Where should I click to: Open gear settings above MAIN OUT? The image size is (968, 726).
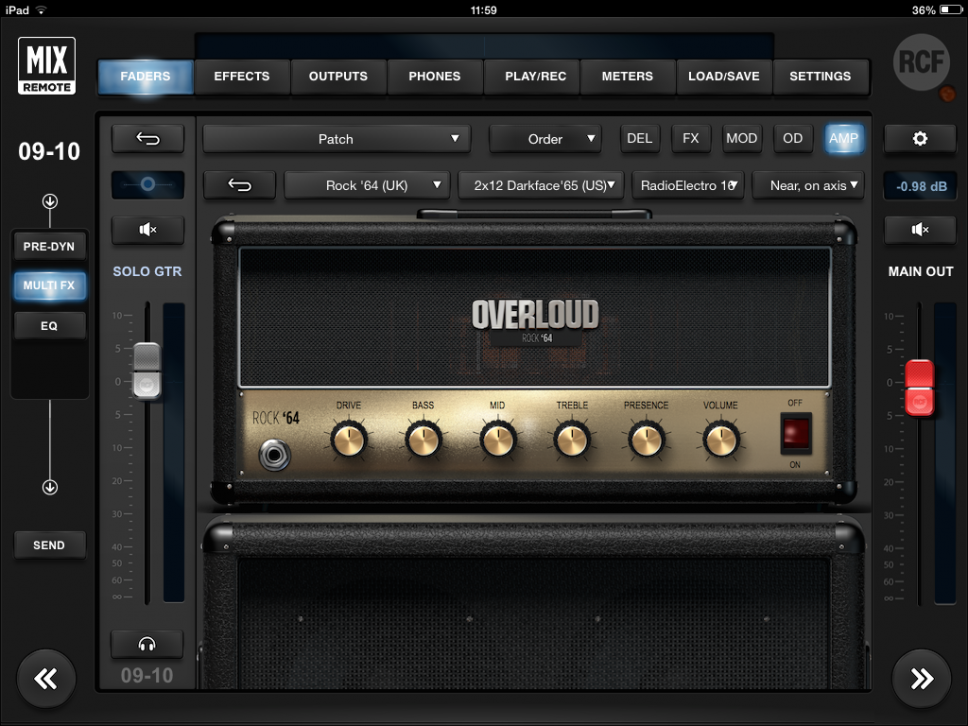[920, 139]
